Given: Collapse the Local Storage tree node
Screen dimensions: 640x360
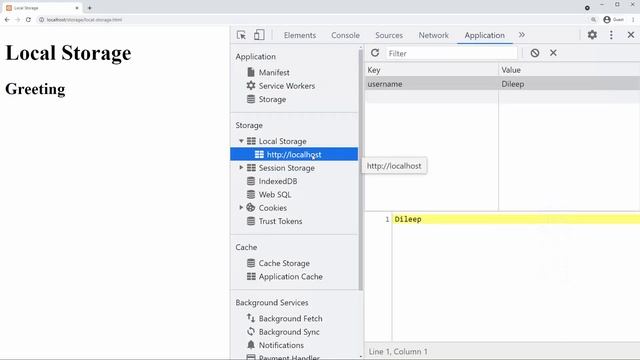Looking at the screenshot, I should (241, 141).
